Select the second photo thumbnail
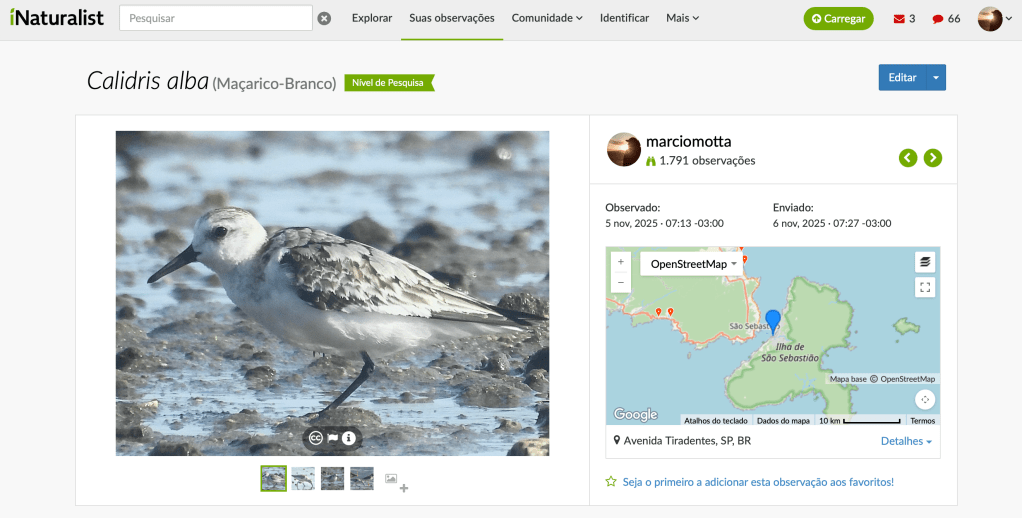 303,479
